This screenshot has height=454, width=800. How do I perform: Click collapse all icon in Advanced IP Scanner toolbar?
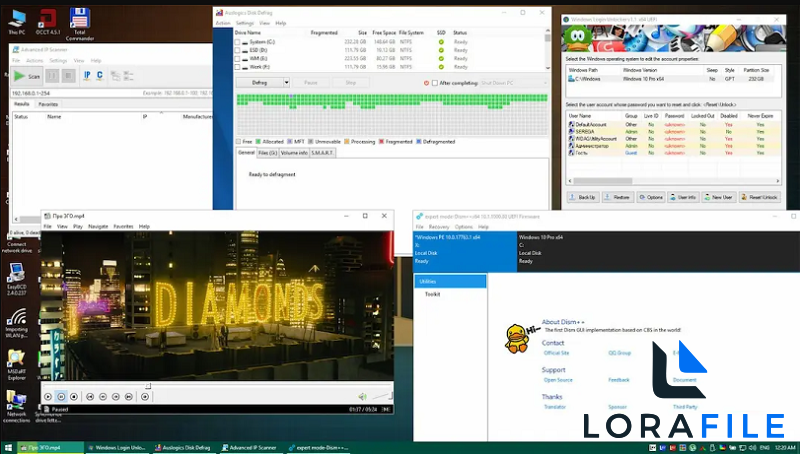coord(128,76)
